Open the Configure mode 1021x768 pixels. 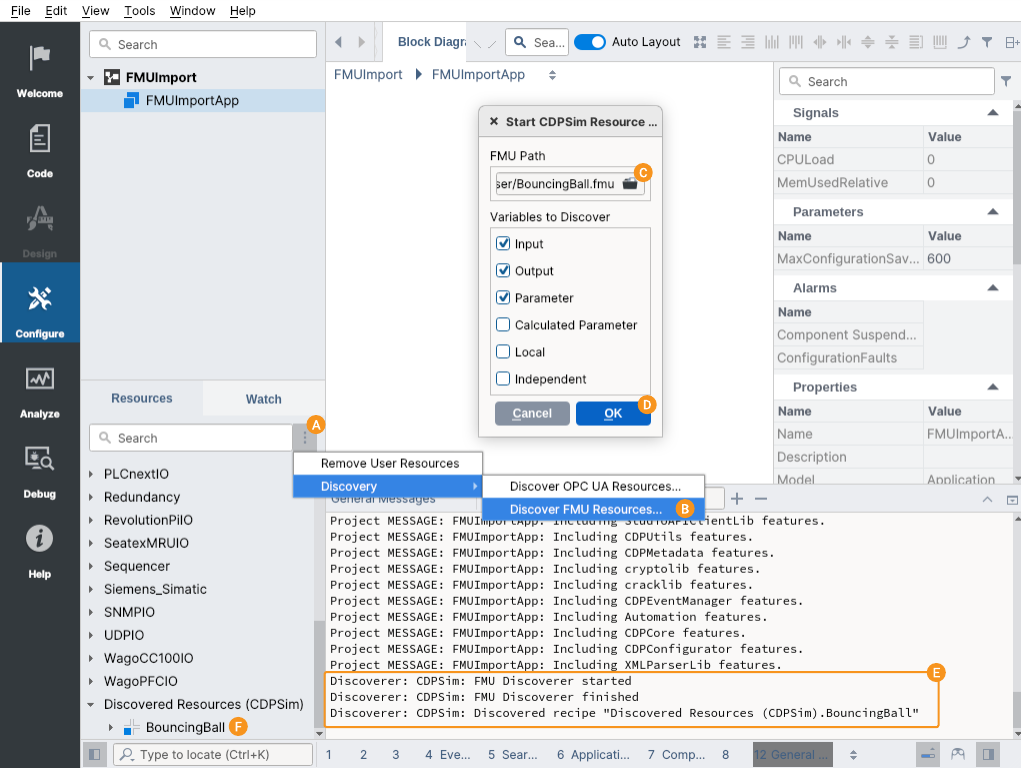tap(40, 303)
